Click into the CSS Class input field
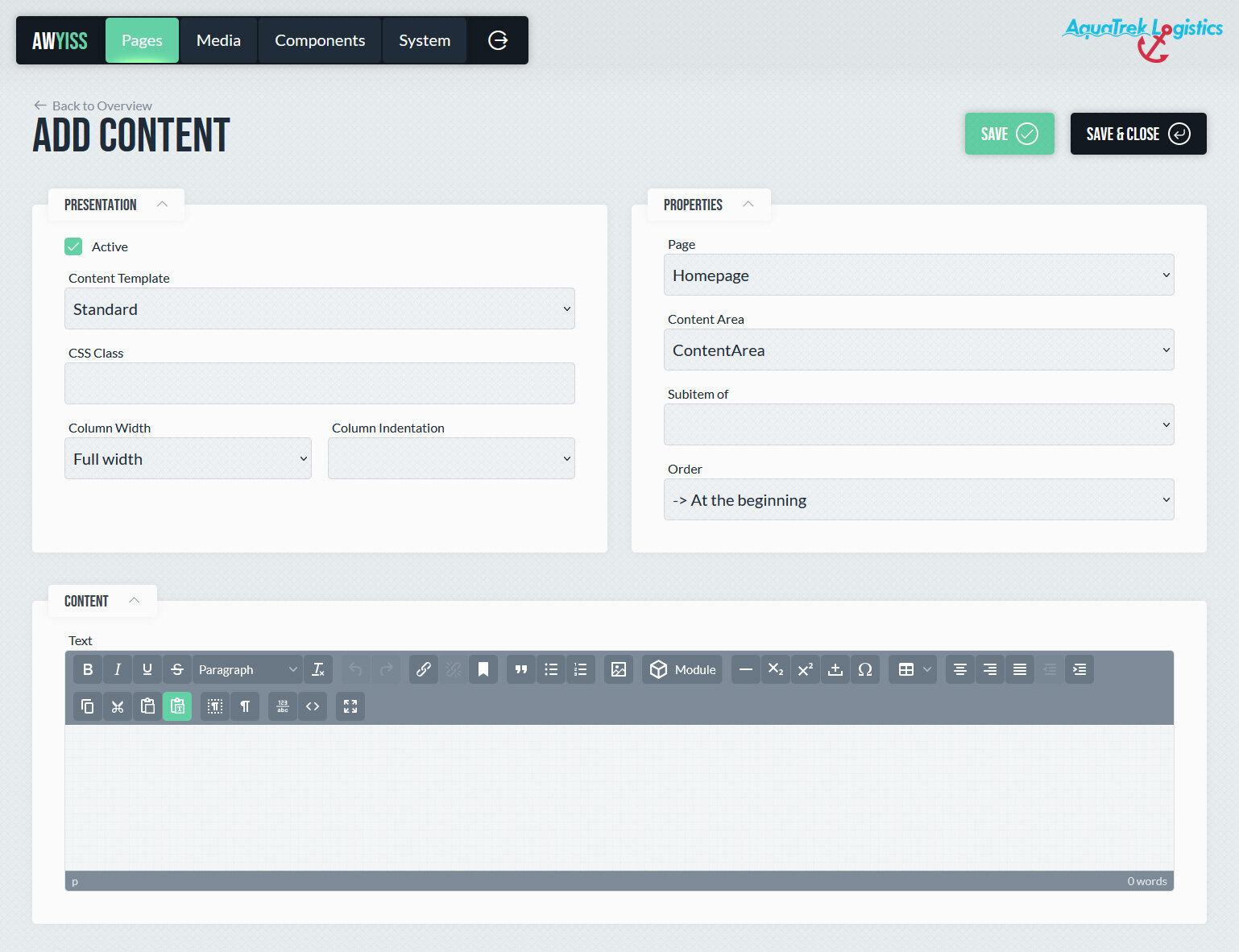 [x=320, y=384]
